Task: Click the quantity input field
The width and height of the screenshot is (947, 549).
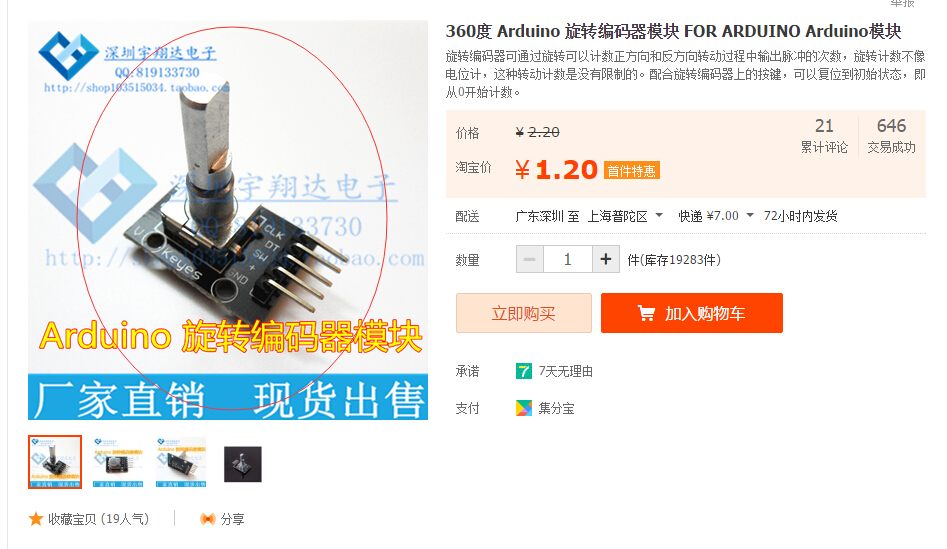Action: click(568, 259)
